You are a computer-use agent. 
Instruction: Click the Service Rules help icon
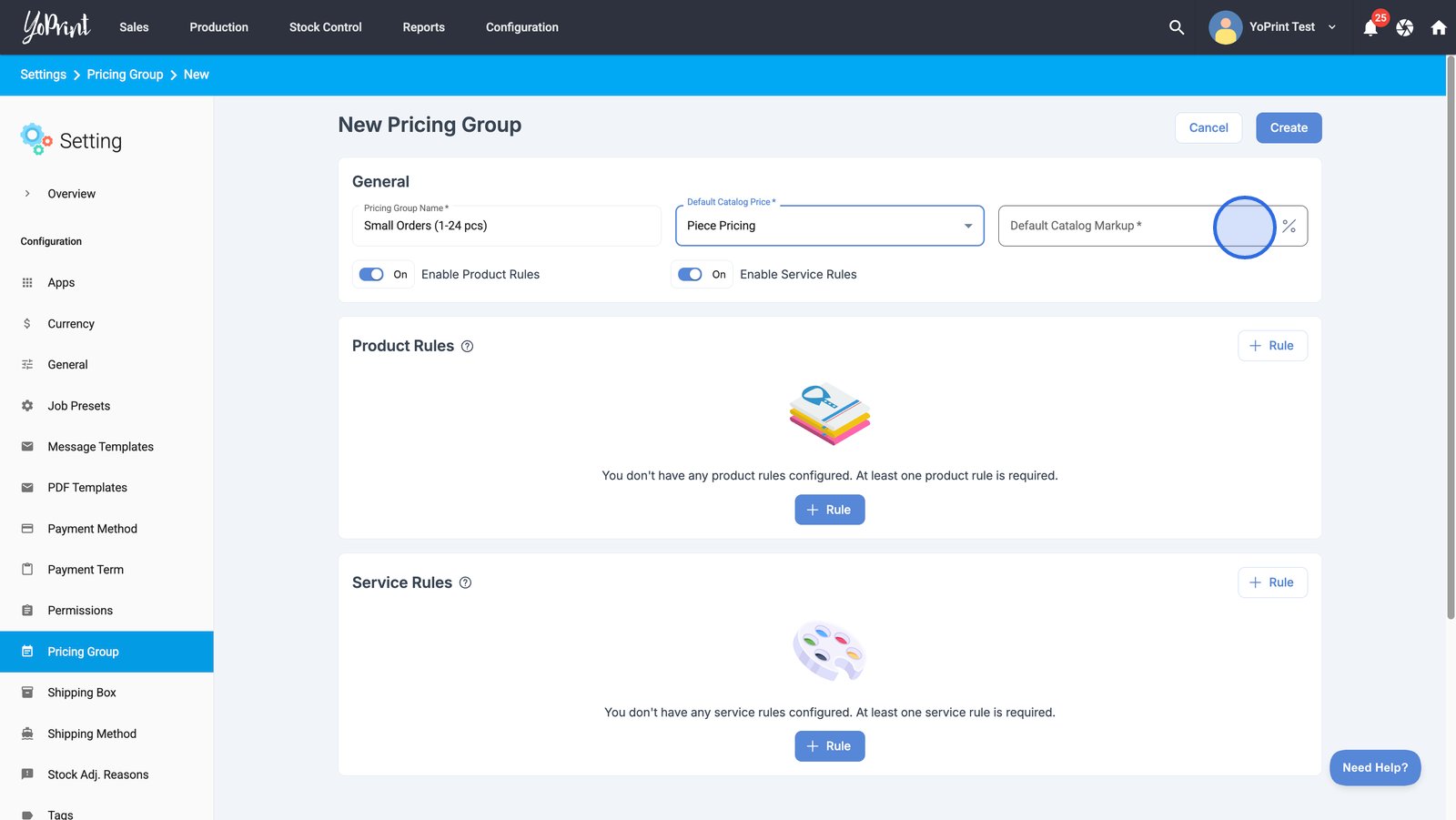click(x=465, y=582)
